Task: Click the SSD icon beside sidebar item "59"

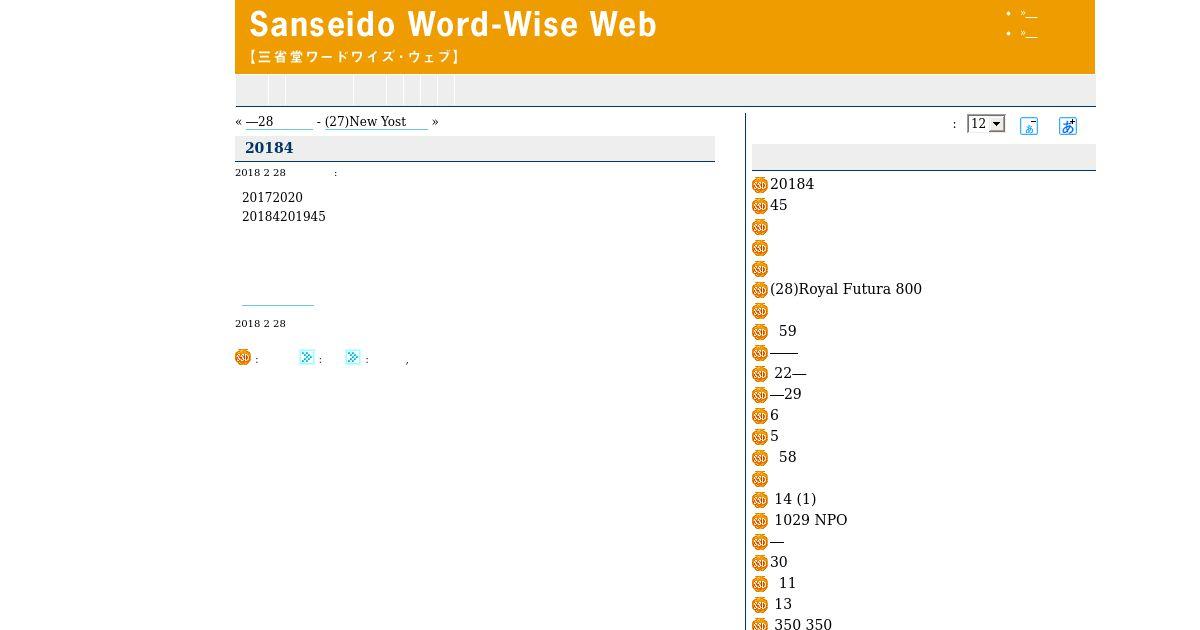Action: click(x=760, y=332)
